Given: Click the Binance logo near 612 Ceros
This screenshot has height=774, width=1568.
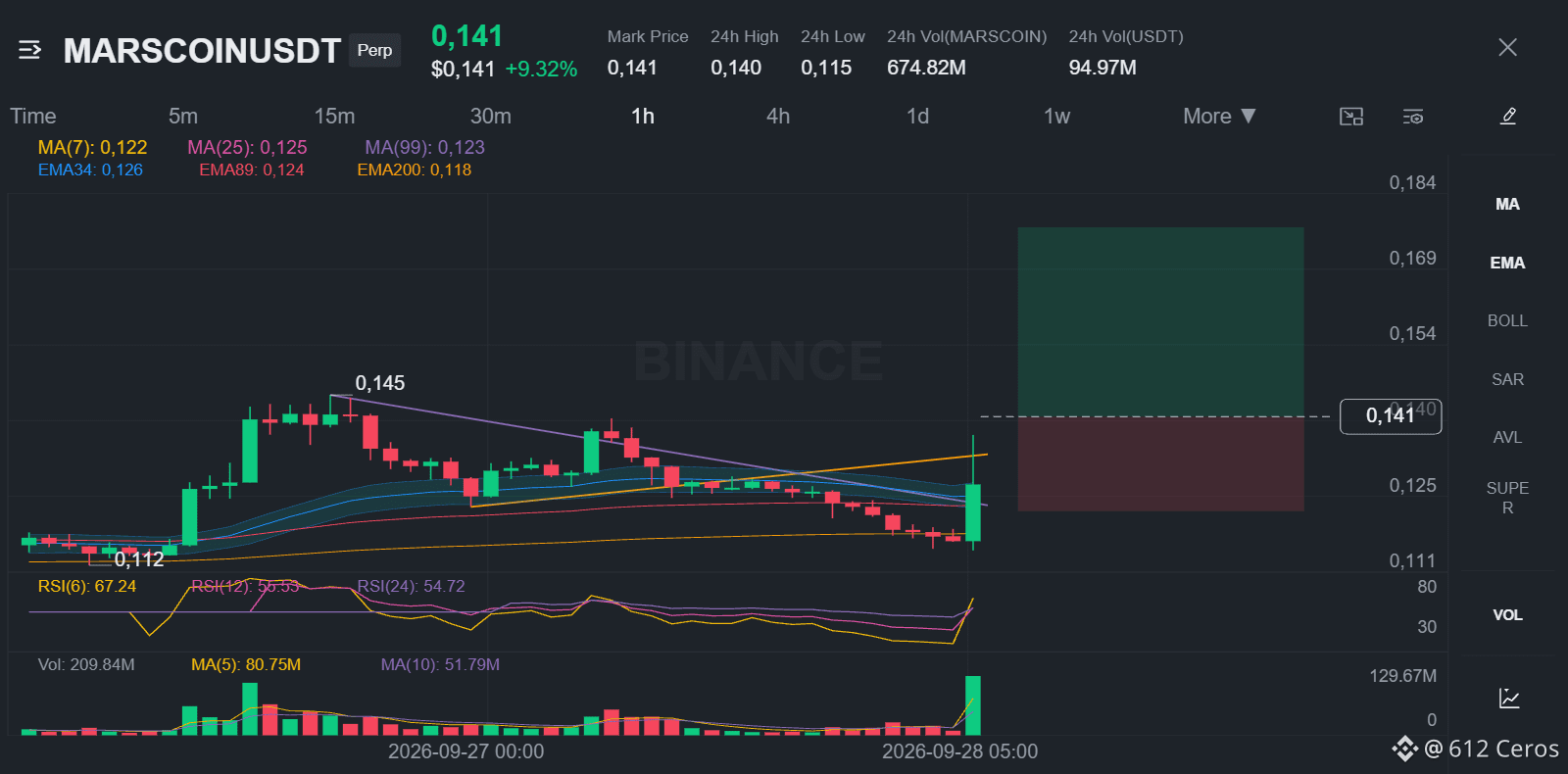Looking at the screenshot, I should coord(1405,749).
